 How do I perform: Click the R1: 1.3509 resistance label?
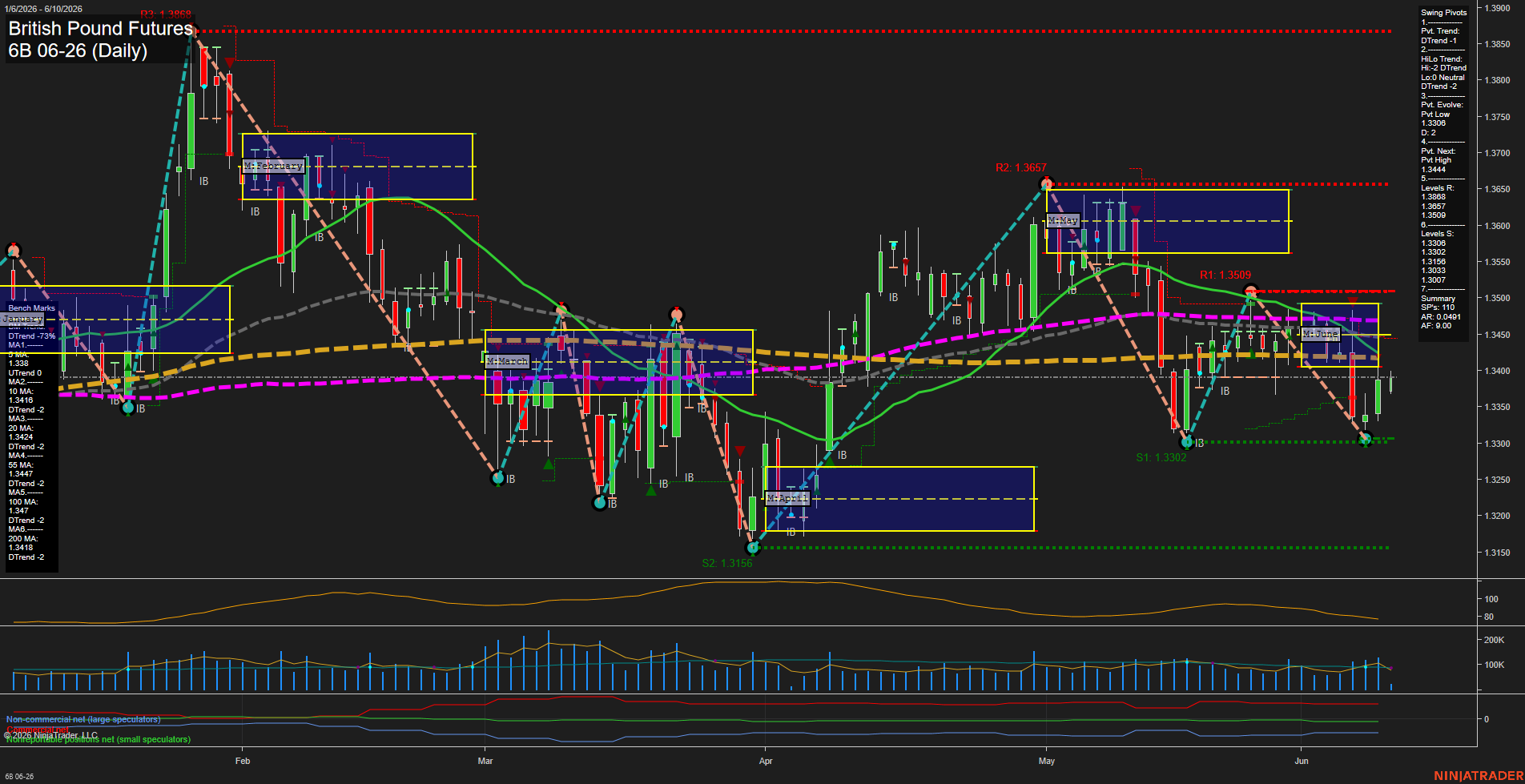[x=1225, y=275]
